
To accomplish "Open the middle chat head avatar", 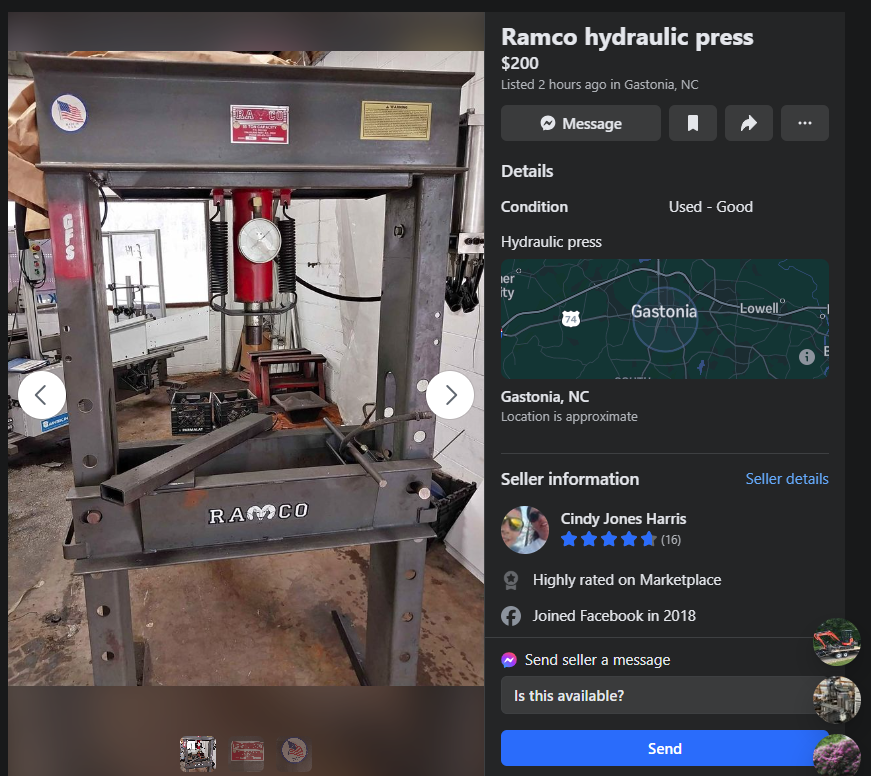I will pos(836,699).
